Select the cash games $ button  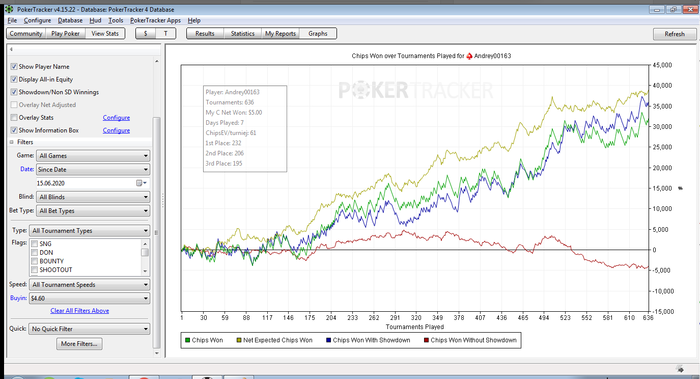pyautogui.click(x=146, y=33)
